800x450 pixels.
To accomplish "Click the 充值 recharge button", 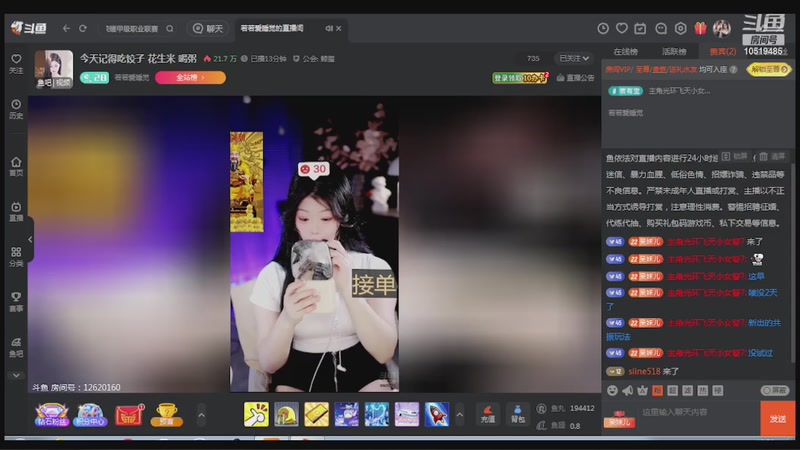I will point(488,414).
